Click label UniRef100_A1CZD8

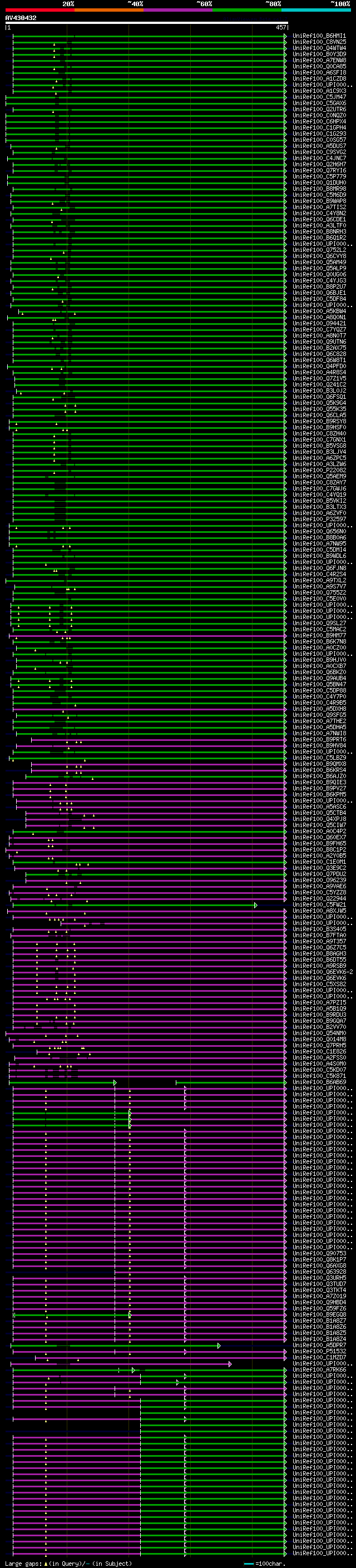coord(319,78)
